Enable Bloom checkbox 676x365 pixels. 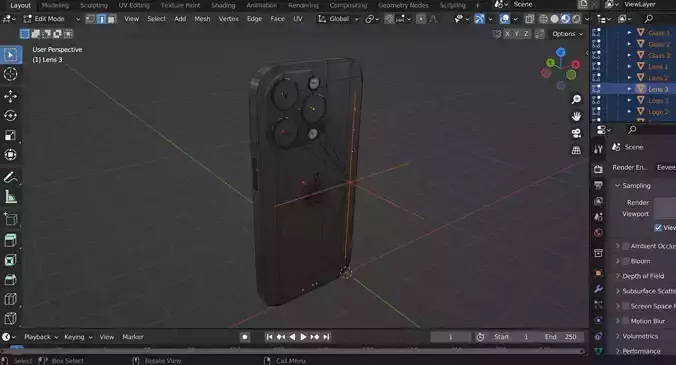point(626,261)
